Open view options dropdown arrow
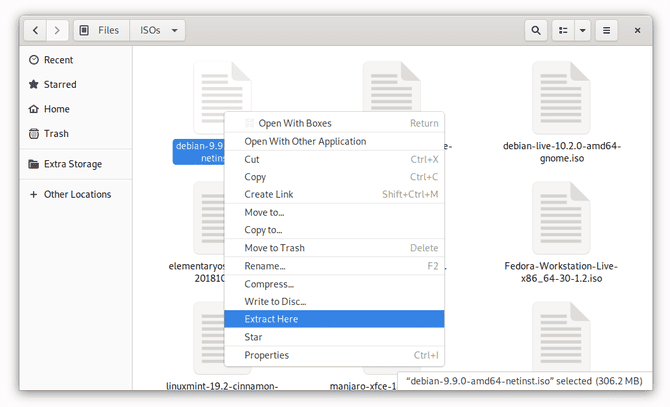 [582, 30]
